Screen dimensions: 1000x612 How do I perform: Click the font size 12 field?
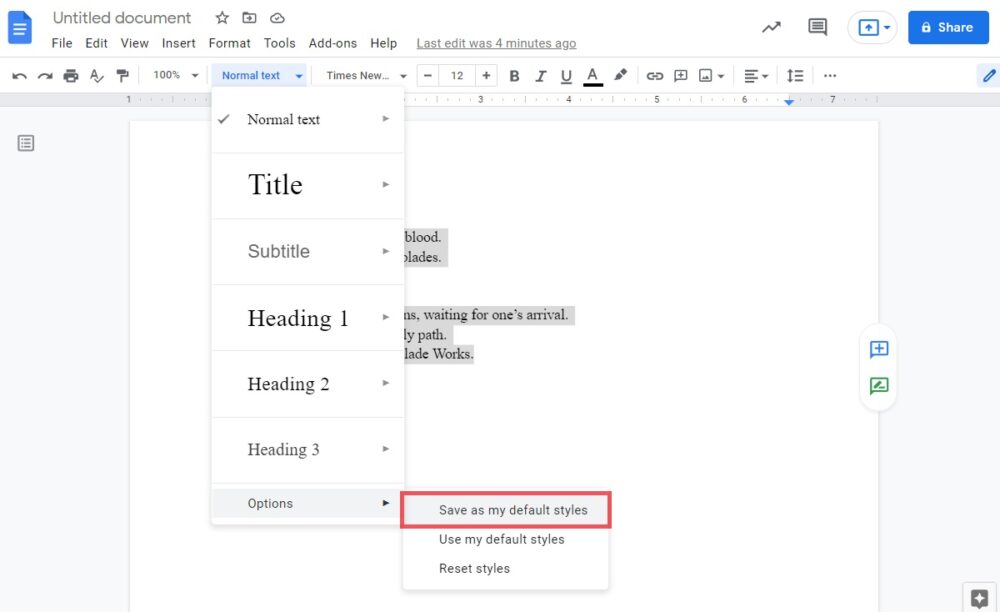tap(457, 76)
